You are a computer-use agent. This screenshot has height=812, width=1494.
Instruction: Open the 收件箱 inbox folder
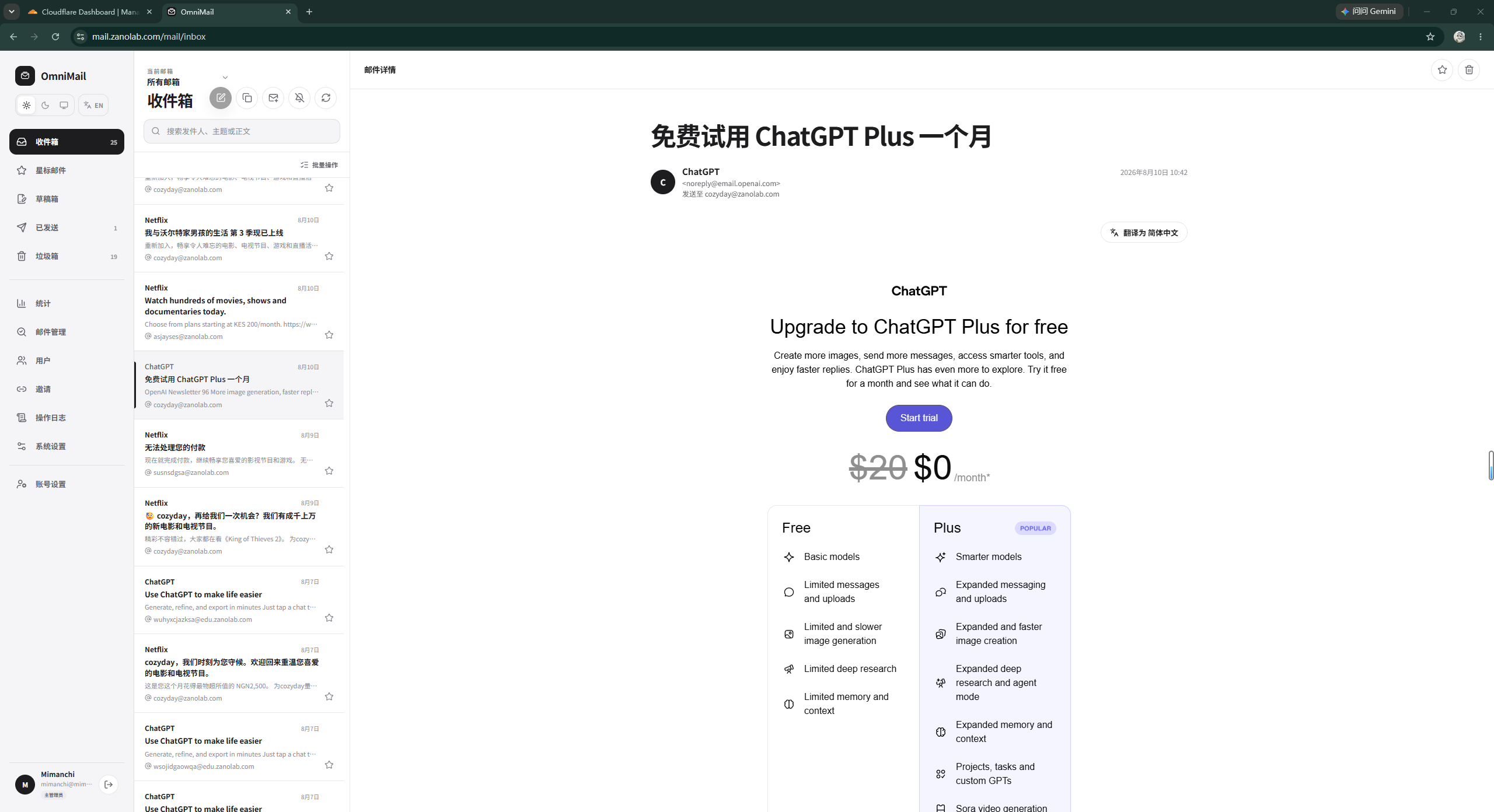pos(67,142)
